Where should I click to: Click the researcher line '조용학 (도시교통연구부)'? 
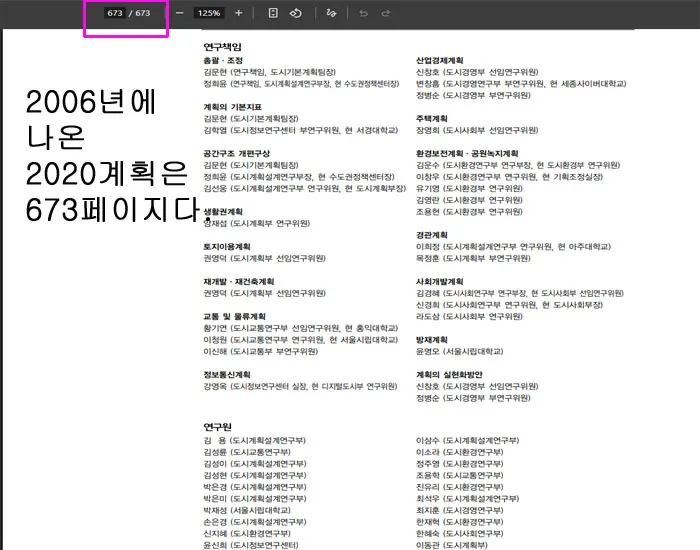point(459,475)
